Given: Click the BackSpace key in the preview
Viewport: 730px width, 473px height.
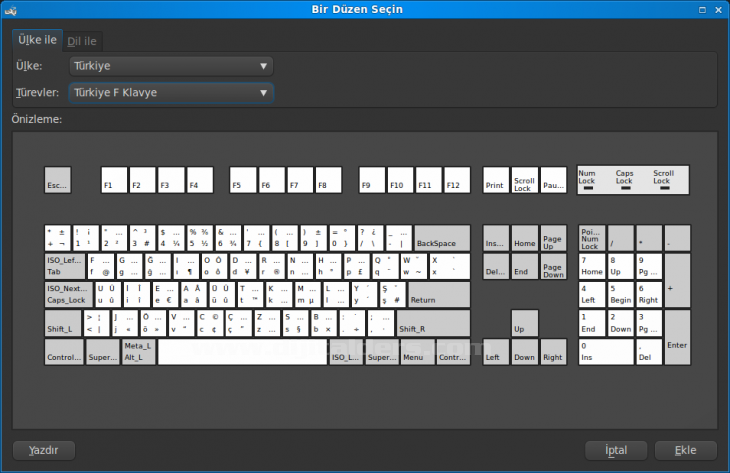Looking at the screenshot, I should (441, 238).
